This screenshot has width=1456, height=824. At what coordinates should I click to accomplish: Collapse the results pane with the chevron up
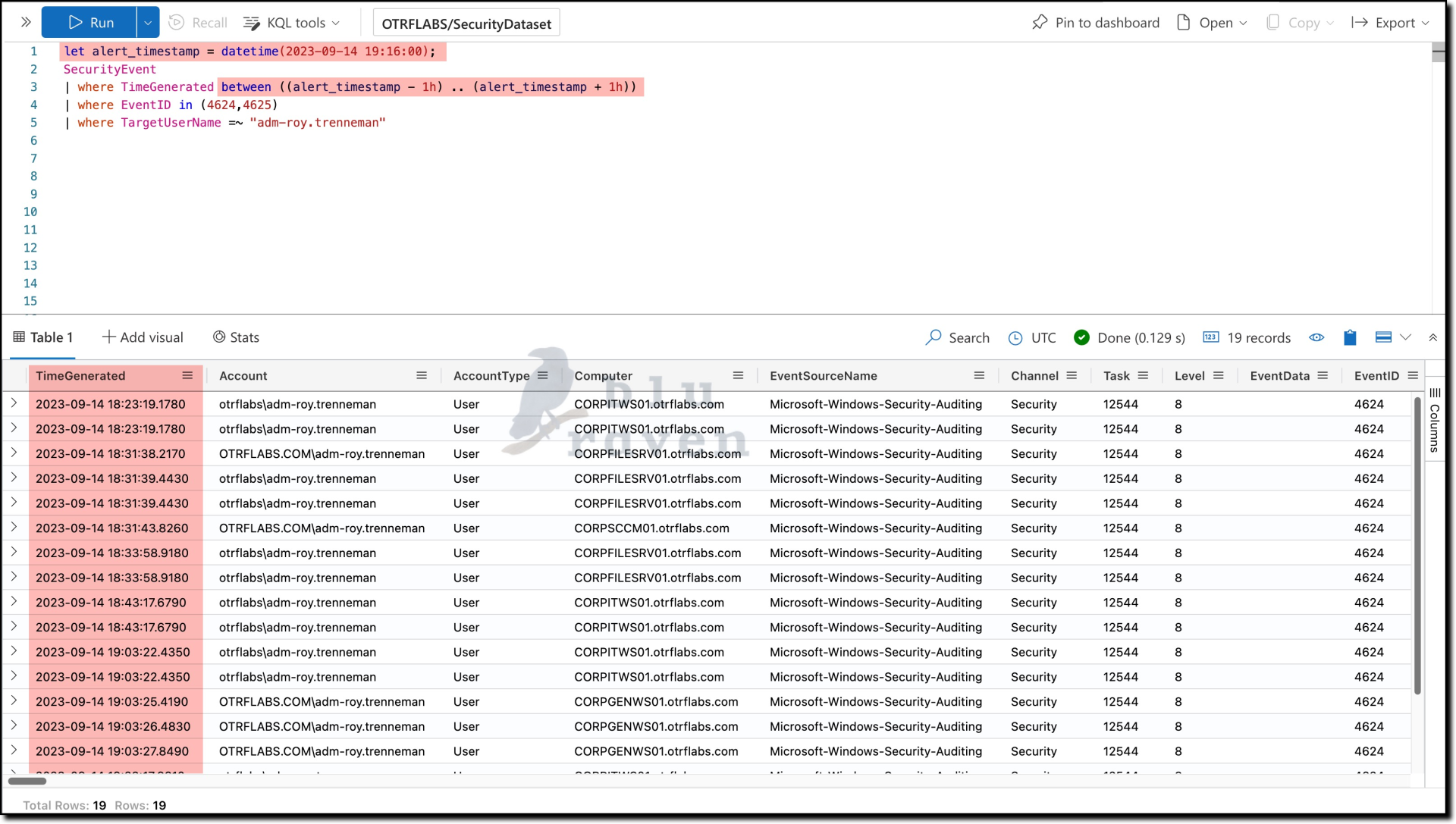click(x=1432, y=338)
